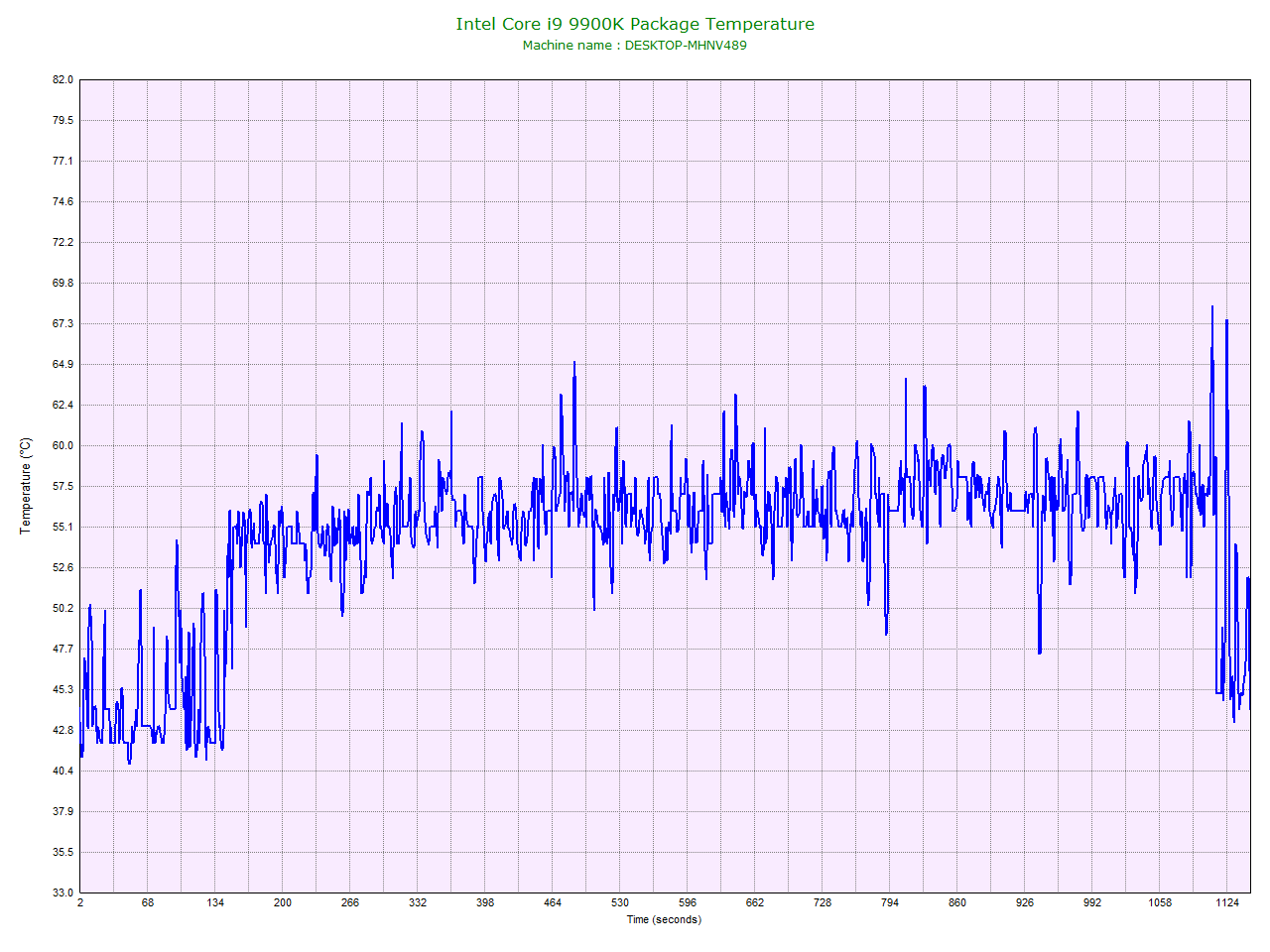The height and width of the screenshot is (952, 1270).
Task: Click the "398" time axis tick label
Action: 485,902
